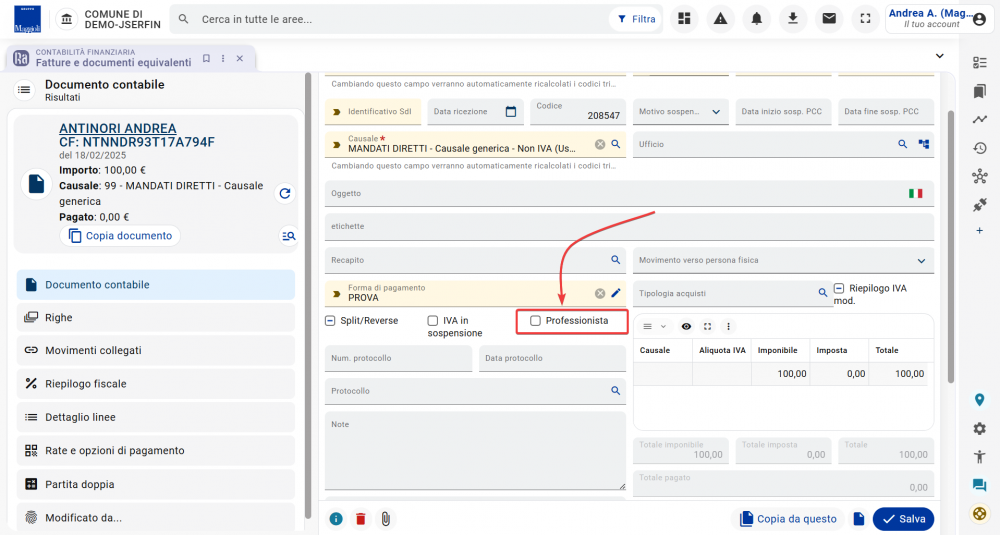Screen dimensions: 1000x535
Task: Delete the document with the red trash icon
Action: tap(360, 519)
